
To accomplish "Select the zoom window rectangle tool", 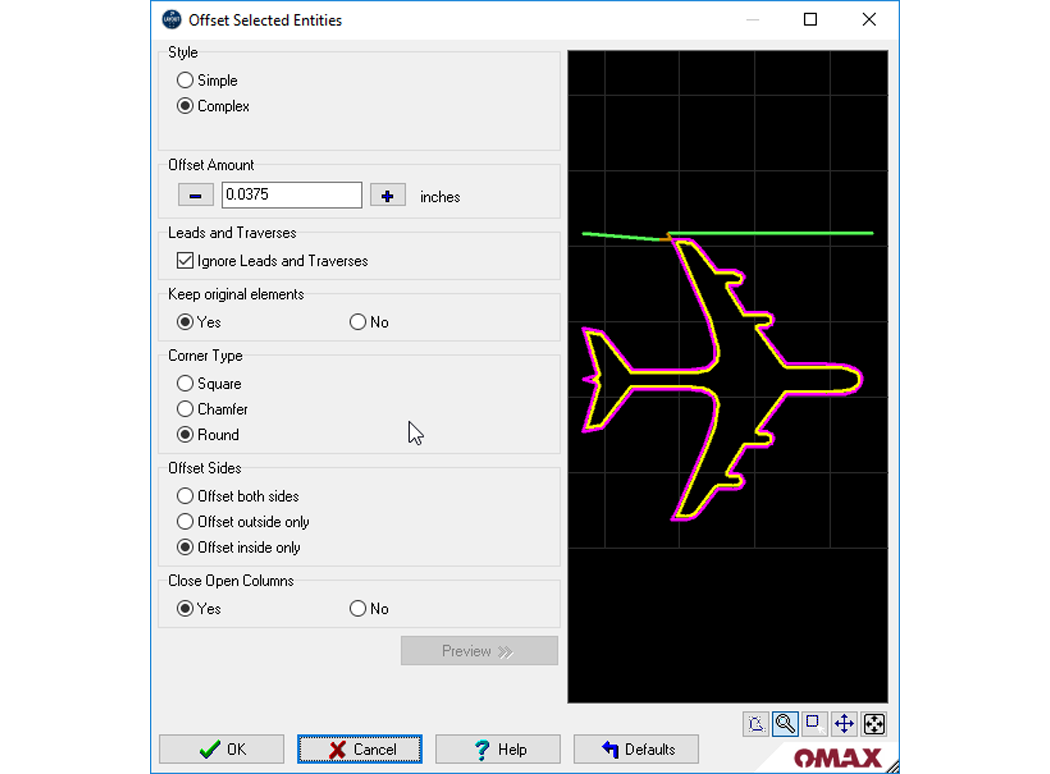I will pos(814,724).
